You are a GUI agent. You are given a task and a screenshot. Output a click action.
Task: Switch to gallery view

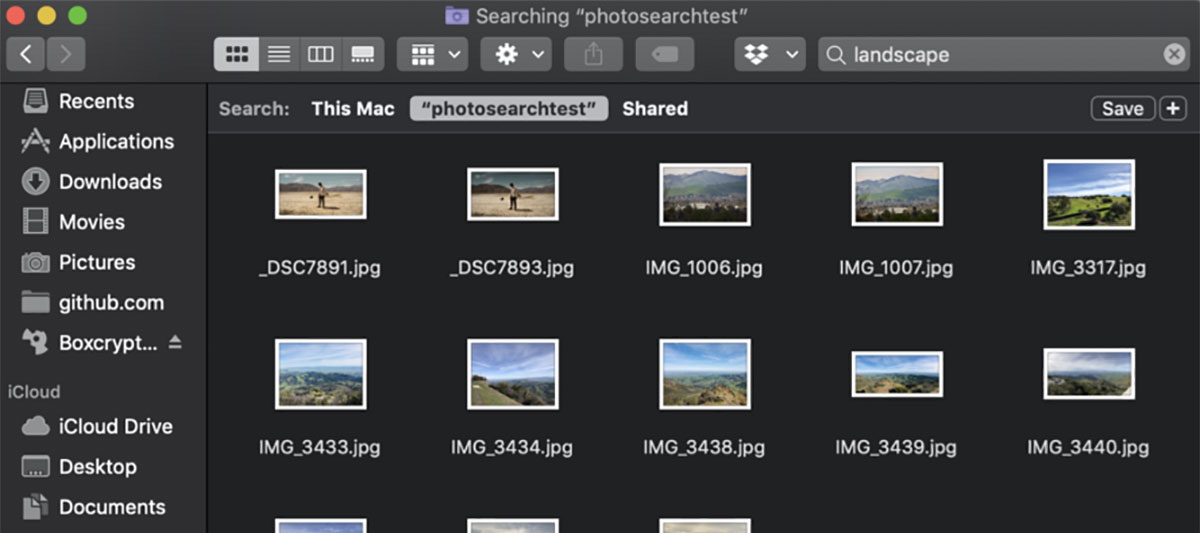363,54
